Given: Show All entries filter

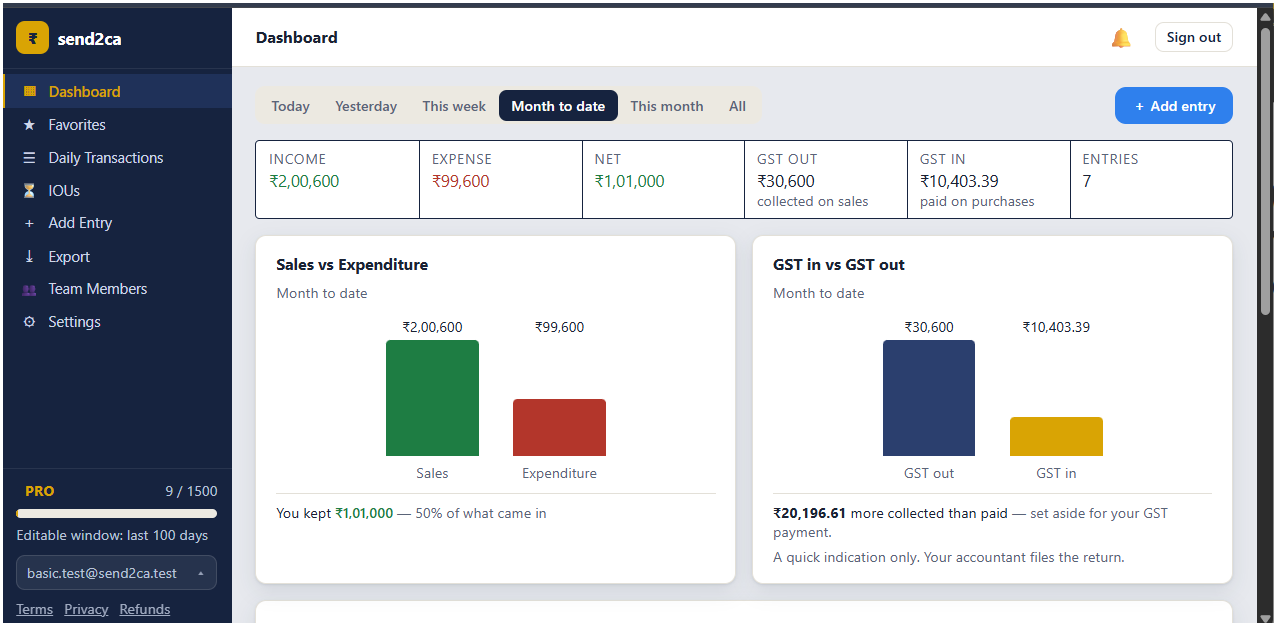Looking at the screenshot, I should pos(737,106).
